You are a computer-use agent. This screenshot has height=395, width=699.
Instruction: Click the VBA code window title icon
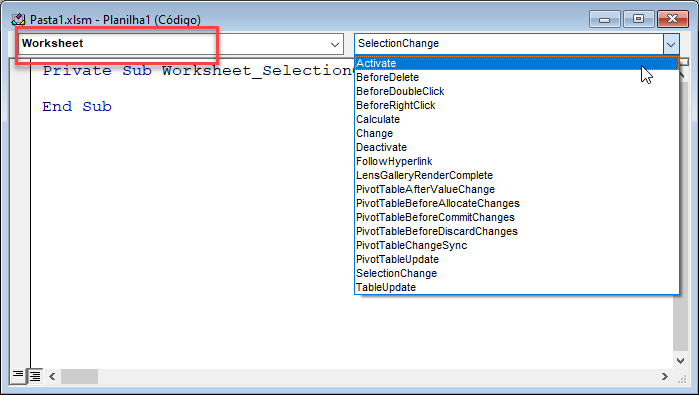(x=18, y=20)
